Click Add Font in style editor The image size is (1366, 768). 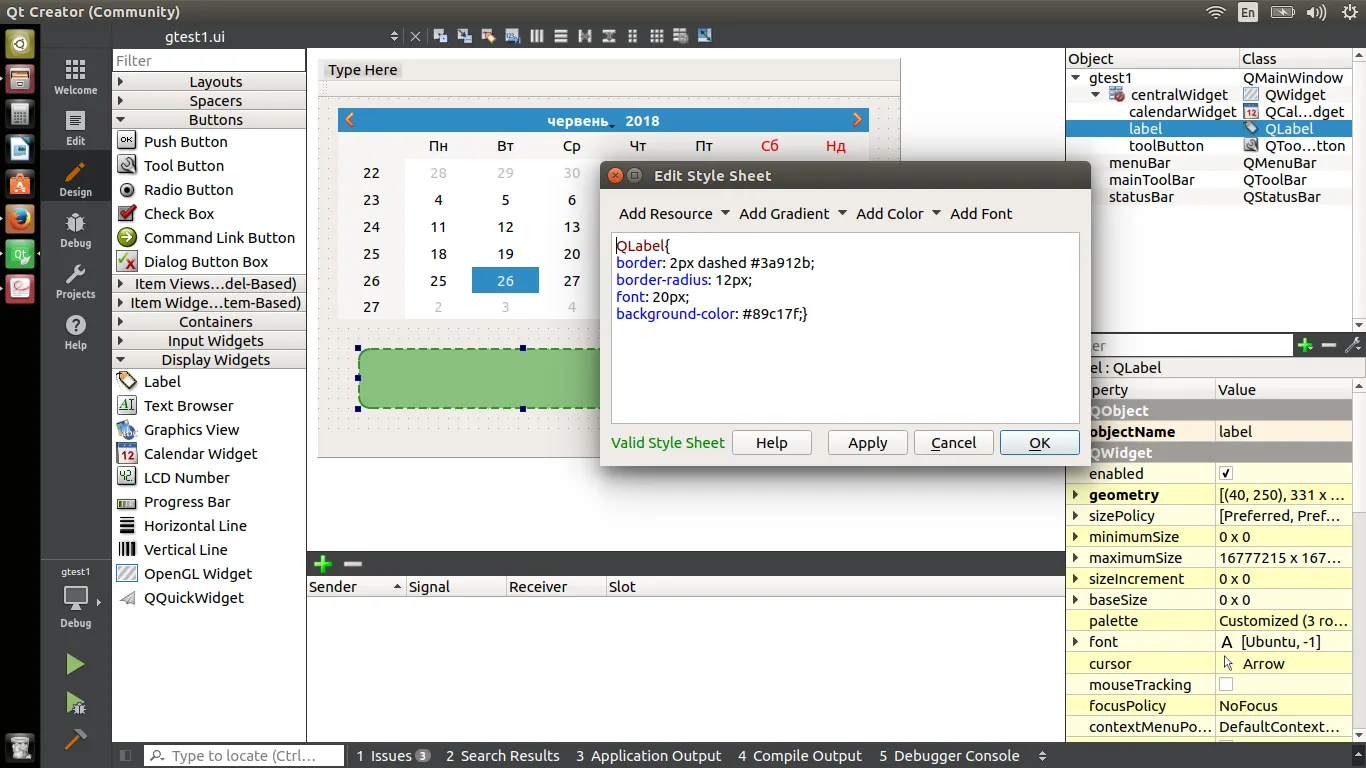pyautogui.click(x=981, y=214)
